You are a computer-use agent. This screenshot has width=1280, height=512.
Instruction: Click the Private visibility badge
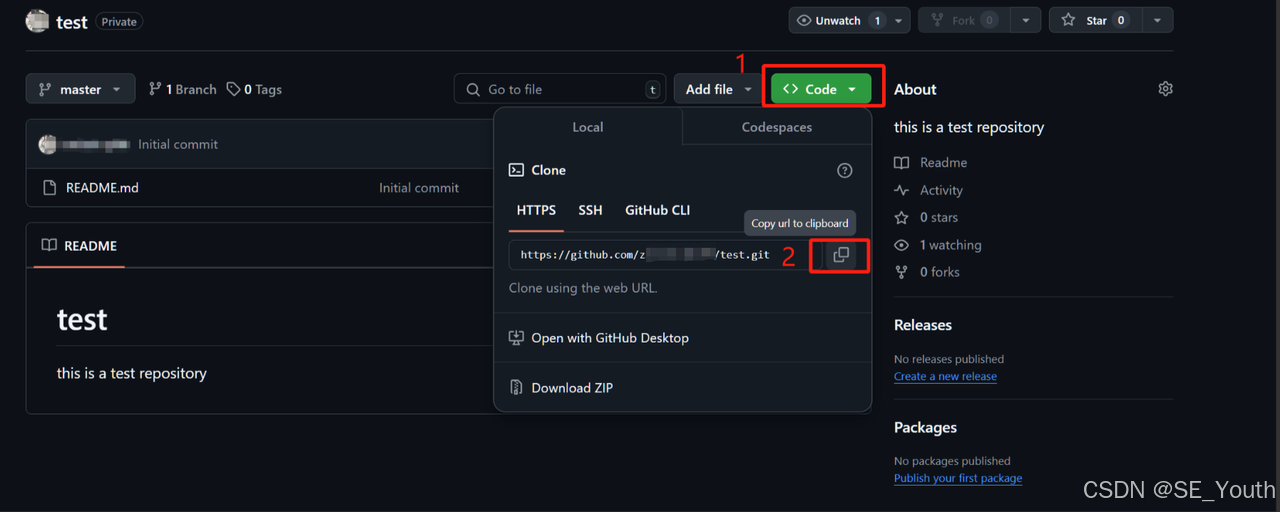[119, 21]
